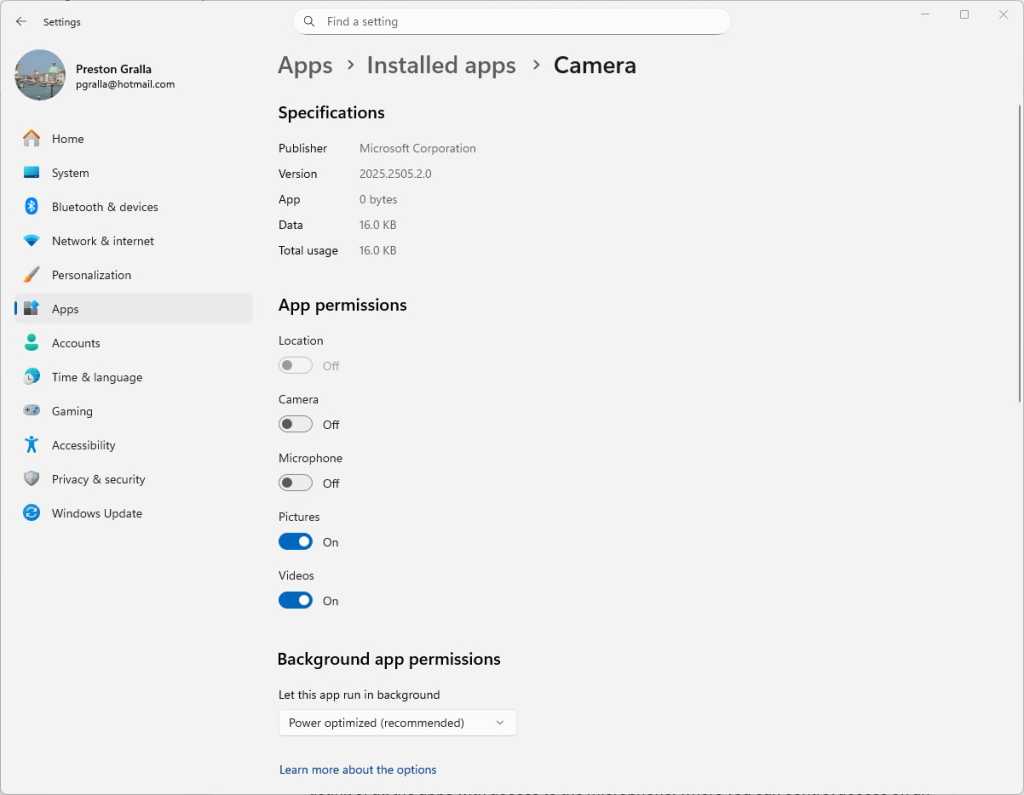Select Accounts in the sidebar
Viewport: 1024px width, 795px height.
pos(75,343)
